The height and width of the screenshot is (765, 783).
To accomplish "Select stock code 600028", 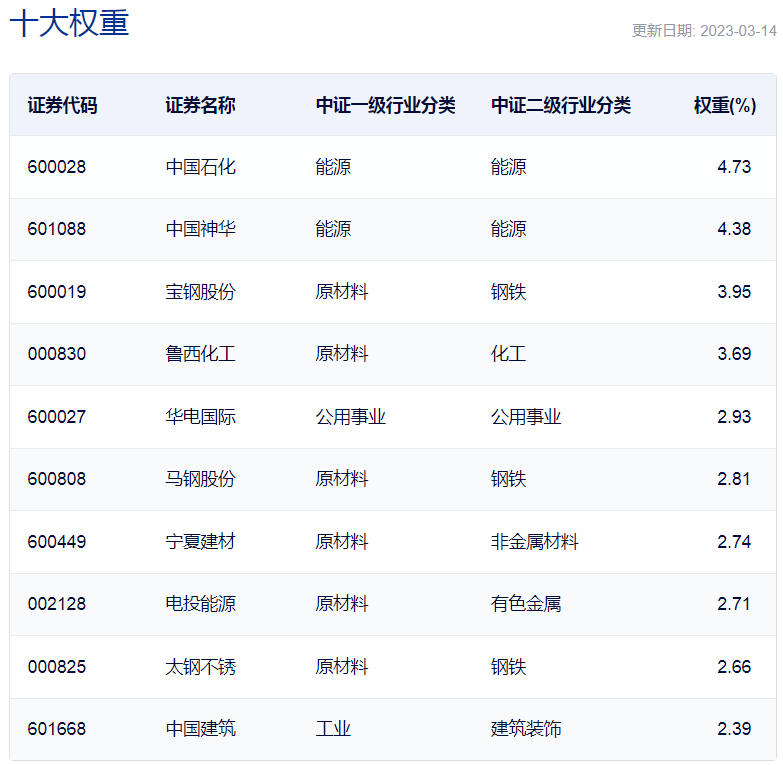I will [57, 167].
